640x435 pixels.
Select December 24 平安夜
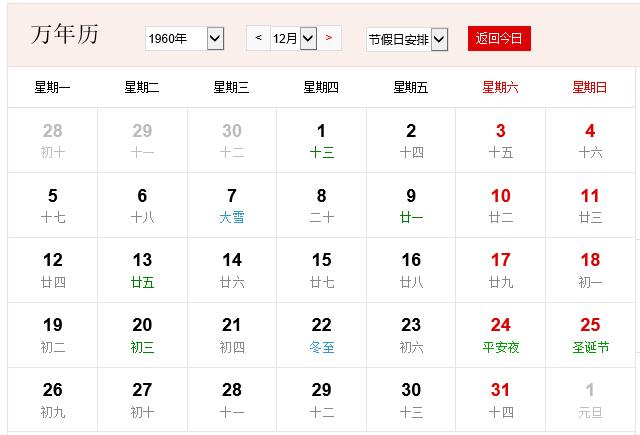pos(500,335)
